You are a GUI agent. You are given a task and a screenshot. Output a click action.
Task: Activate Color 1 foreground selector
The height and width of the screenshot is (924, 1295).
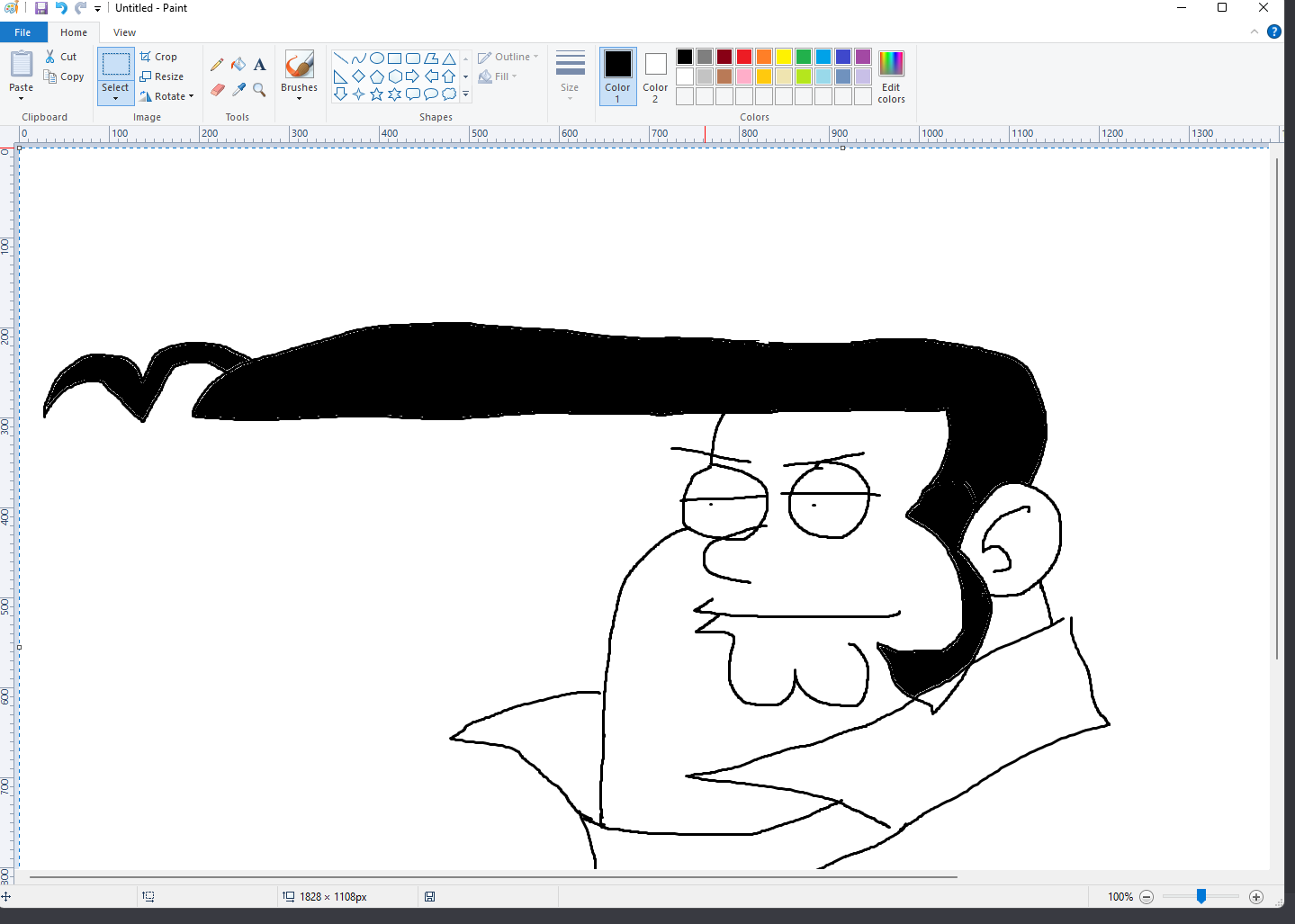(x=617, y=76)
